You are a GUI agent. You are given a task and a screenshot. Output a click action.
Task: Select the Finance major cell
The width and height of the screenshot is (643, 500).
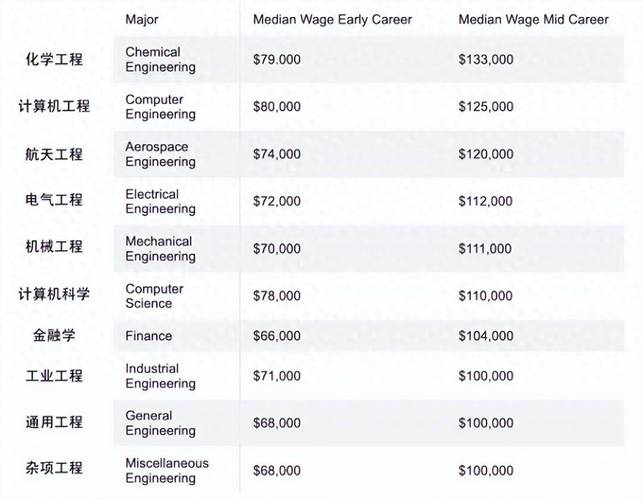pos(148,336)
